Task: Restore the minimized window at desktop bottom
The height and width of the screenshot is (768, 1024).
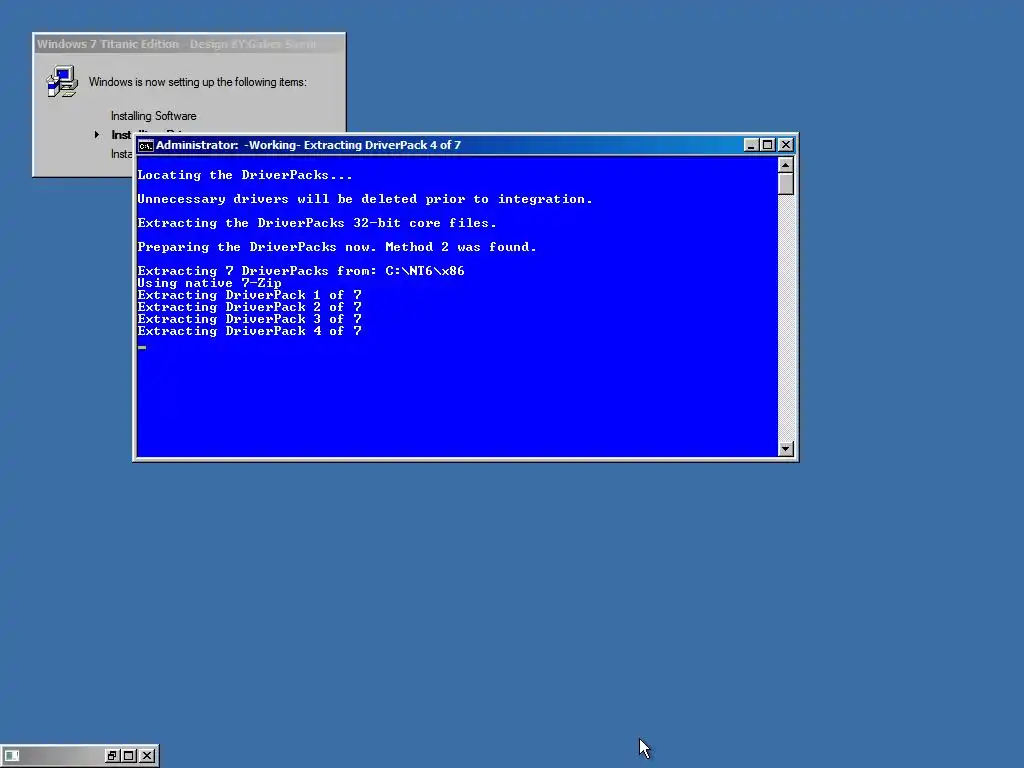Action: point(112,756)
